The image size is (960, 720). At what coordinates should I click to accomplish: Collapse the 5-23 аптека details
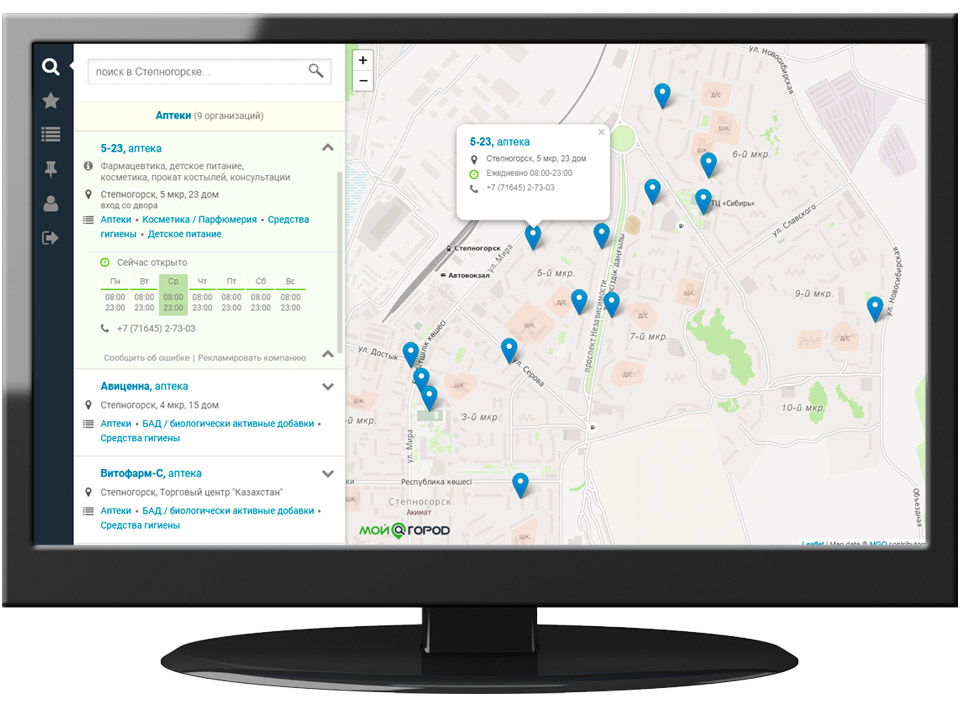click(x=328, y=148)
